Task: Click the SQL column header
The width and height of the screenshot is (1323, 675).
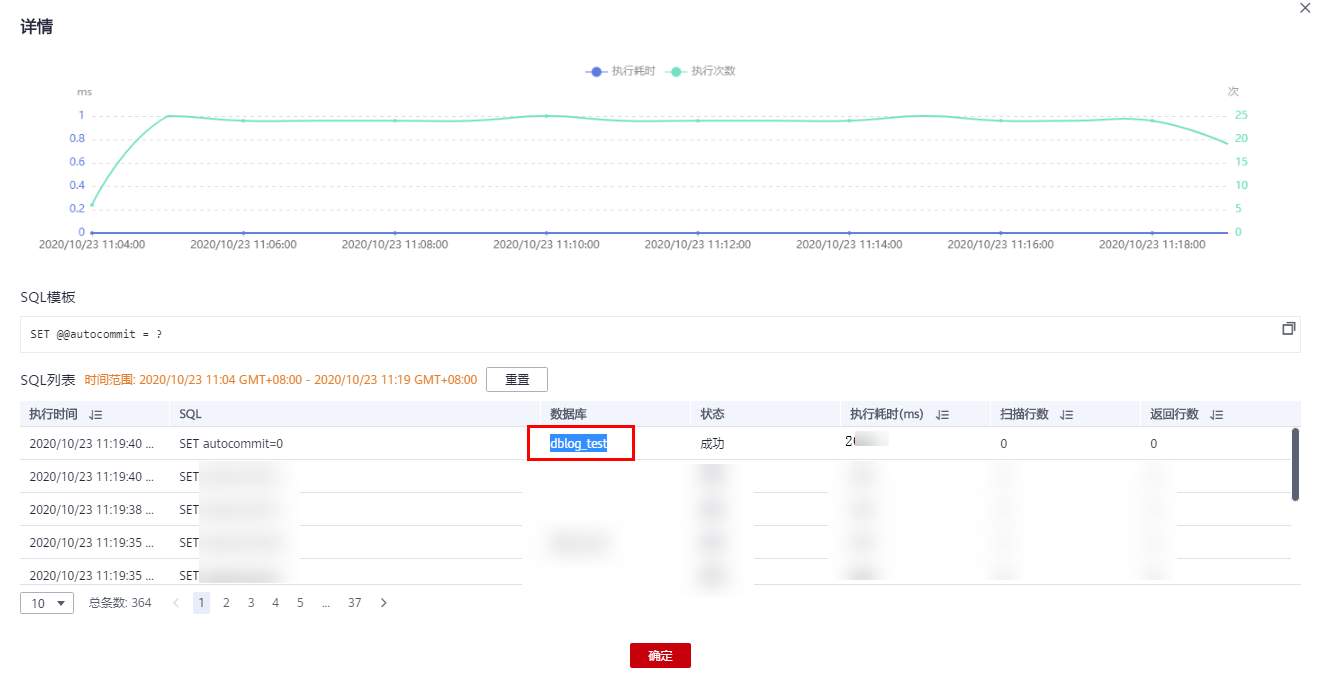Action: tap(190, 414)
